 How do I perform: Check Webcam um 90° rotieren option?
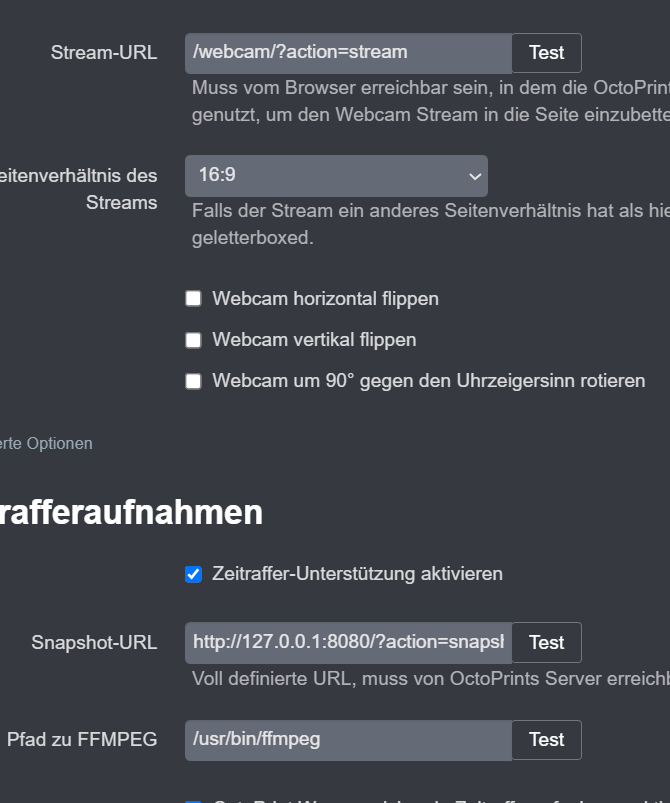click(194, 381)
